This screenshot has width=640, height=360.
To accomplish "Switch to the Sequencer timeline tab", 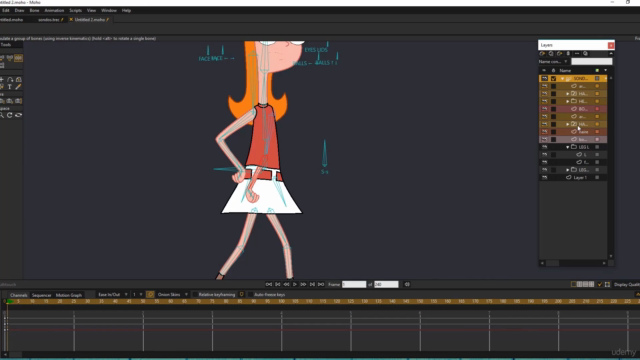I will click(x=42, y=295).
